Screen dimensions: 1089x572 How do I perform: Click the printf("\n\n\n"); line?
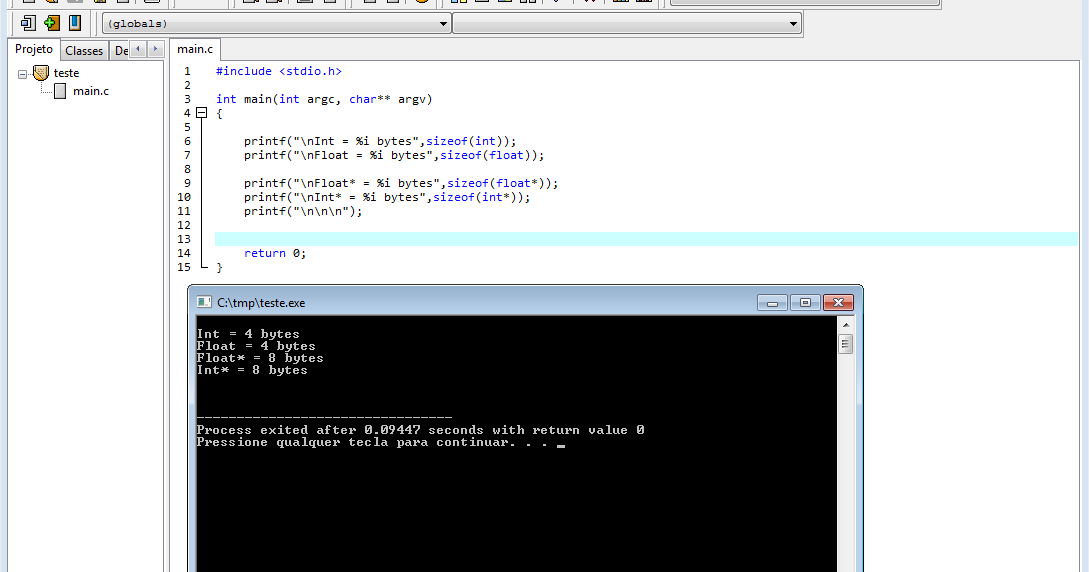pyautogui.click(x=303, y=211)
